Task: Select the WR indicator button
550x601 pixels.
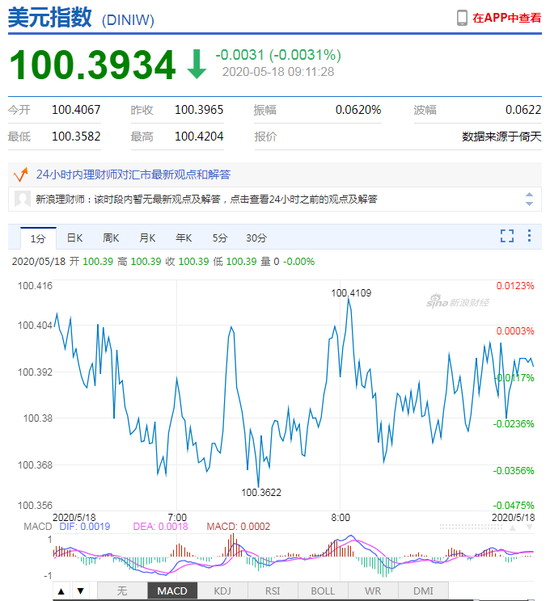Action: pos(373,591)
